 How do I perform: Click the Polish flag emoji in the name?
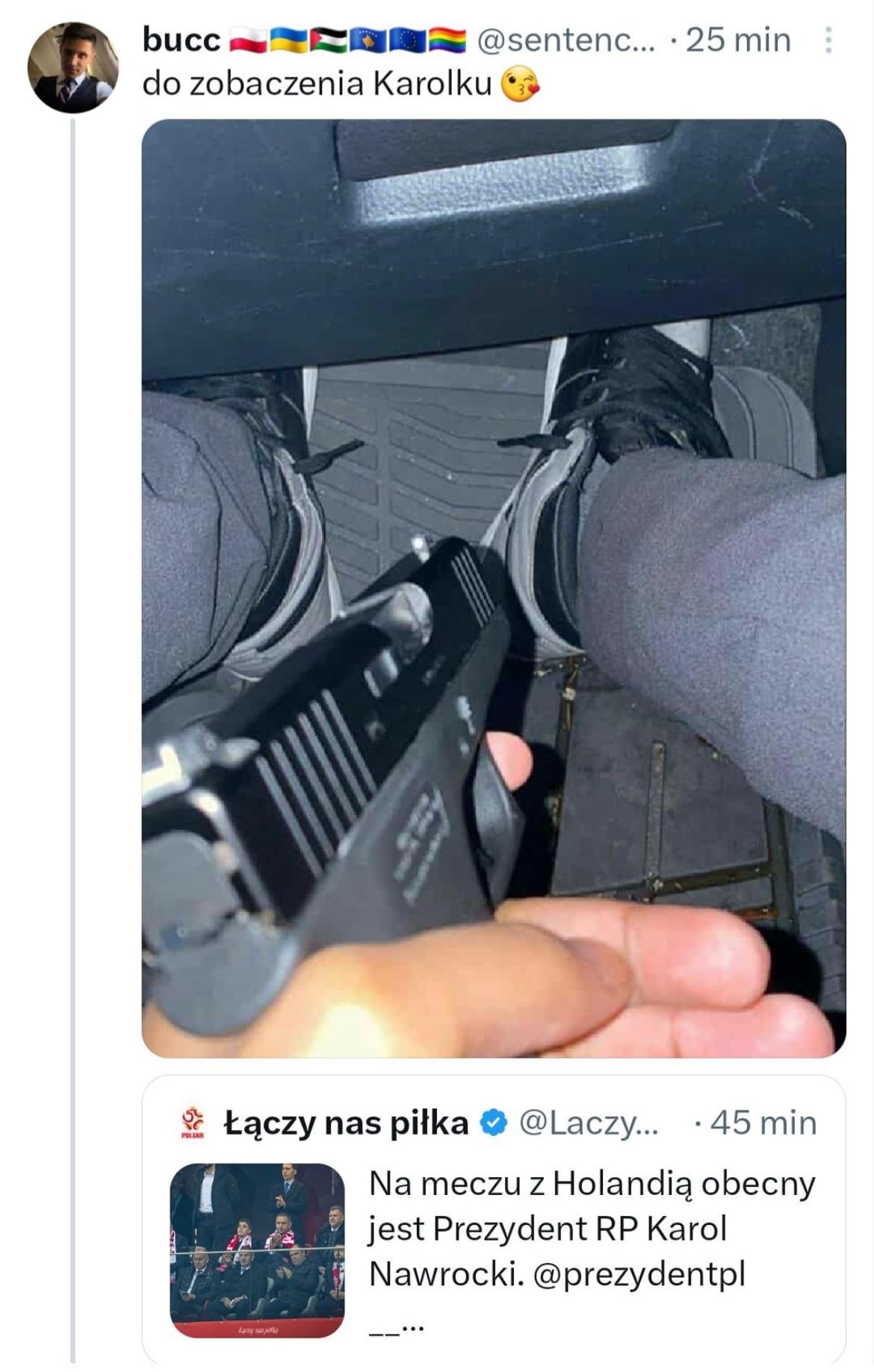tap(248, 41)
